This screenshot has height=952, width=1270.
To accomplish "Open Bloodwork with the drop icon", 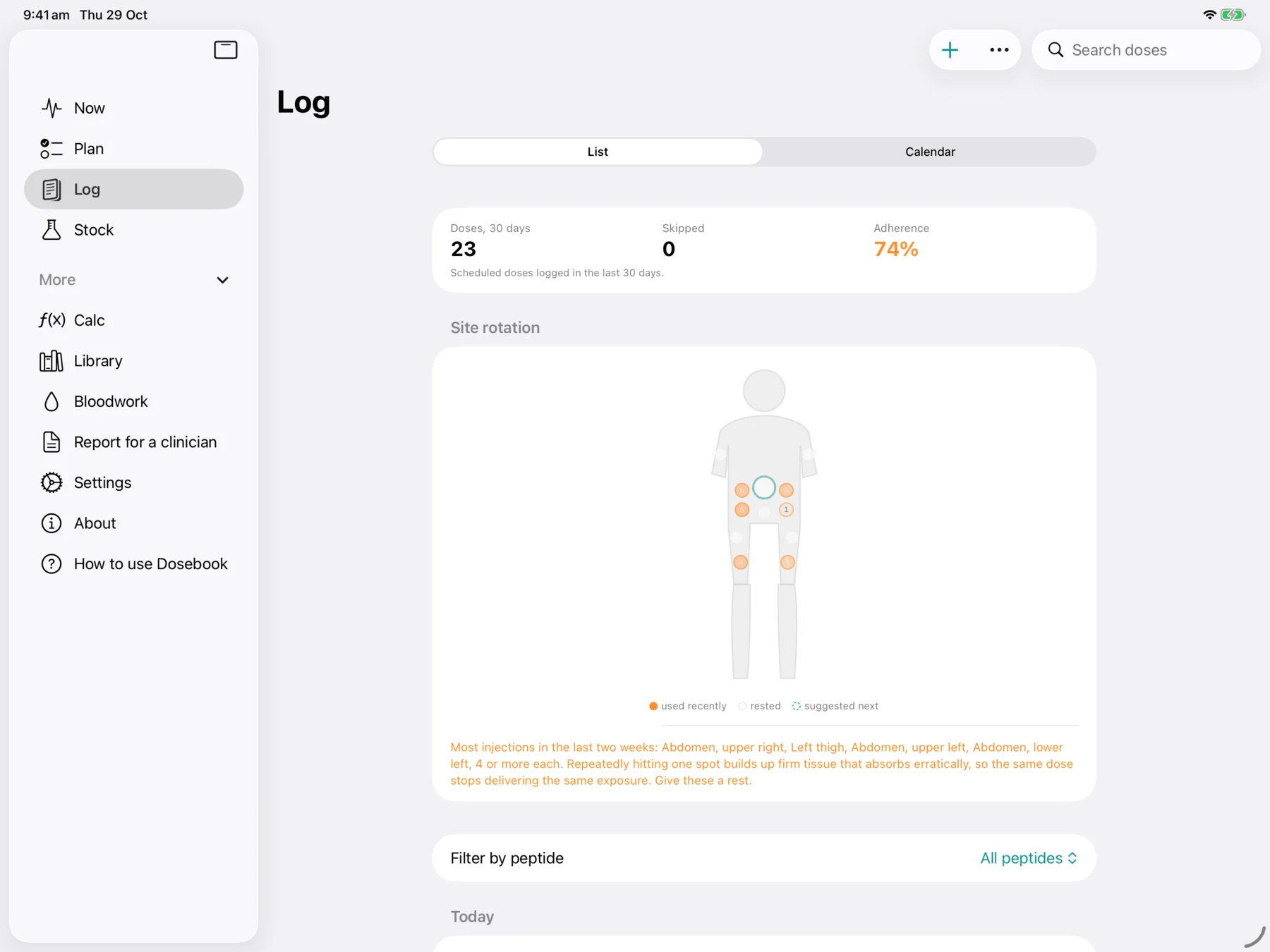I will (x=52, y=401).
